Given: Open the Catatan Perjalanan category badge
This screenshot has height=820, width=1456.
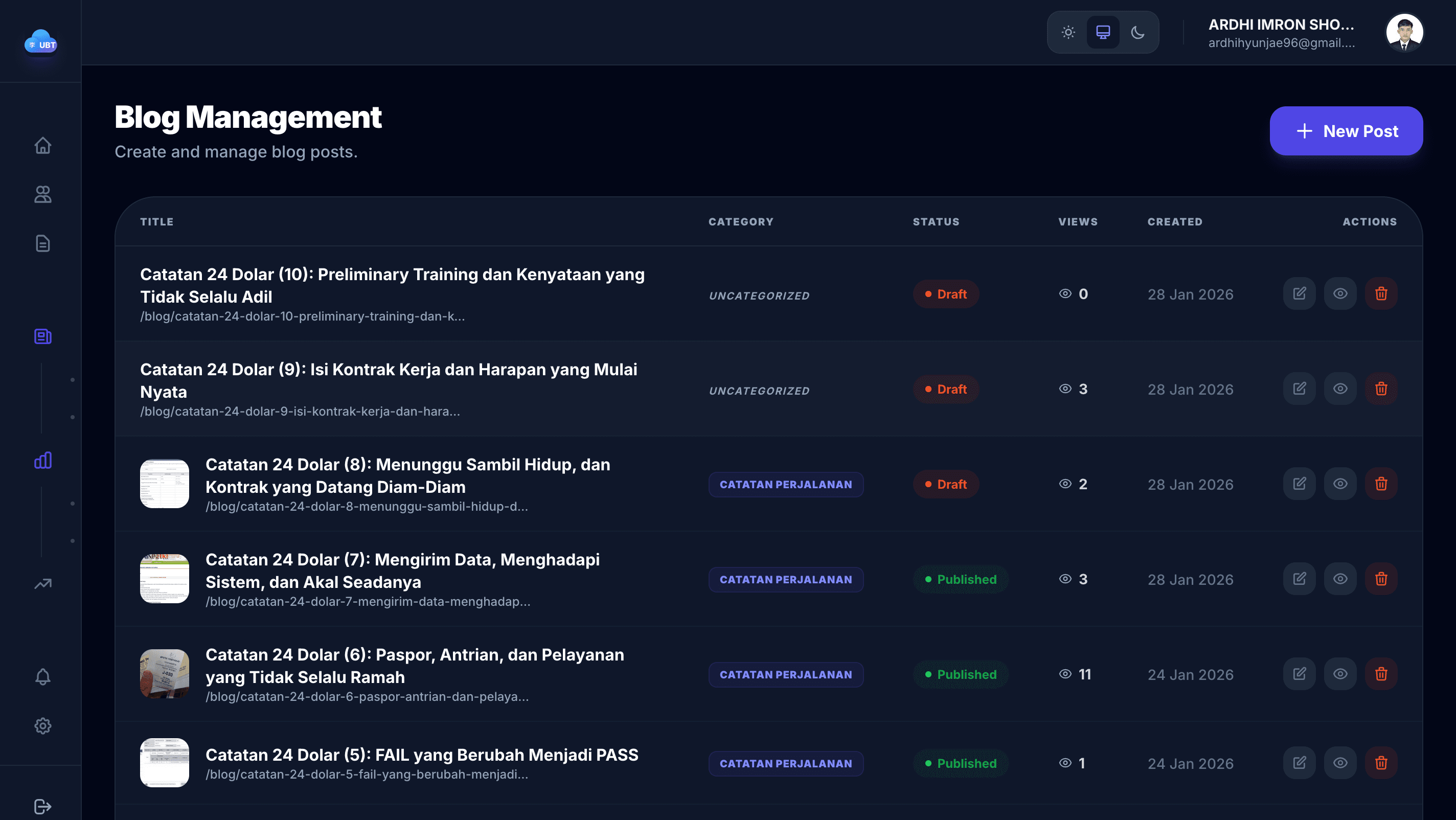Looking at the screenshot, I should (x=786, y=484).
